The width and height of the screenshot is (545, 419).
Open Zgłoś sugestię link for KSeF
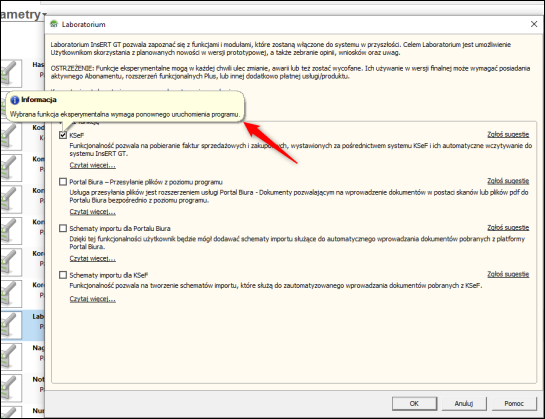508,135
